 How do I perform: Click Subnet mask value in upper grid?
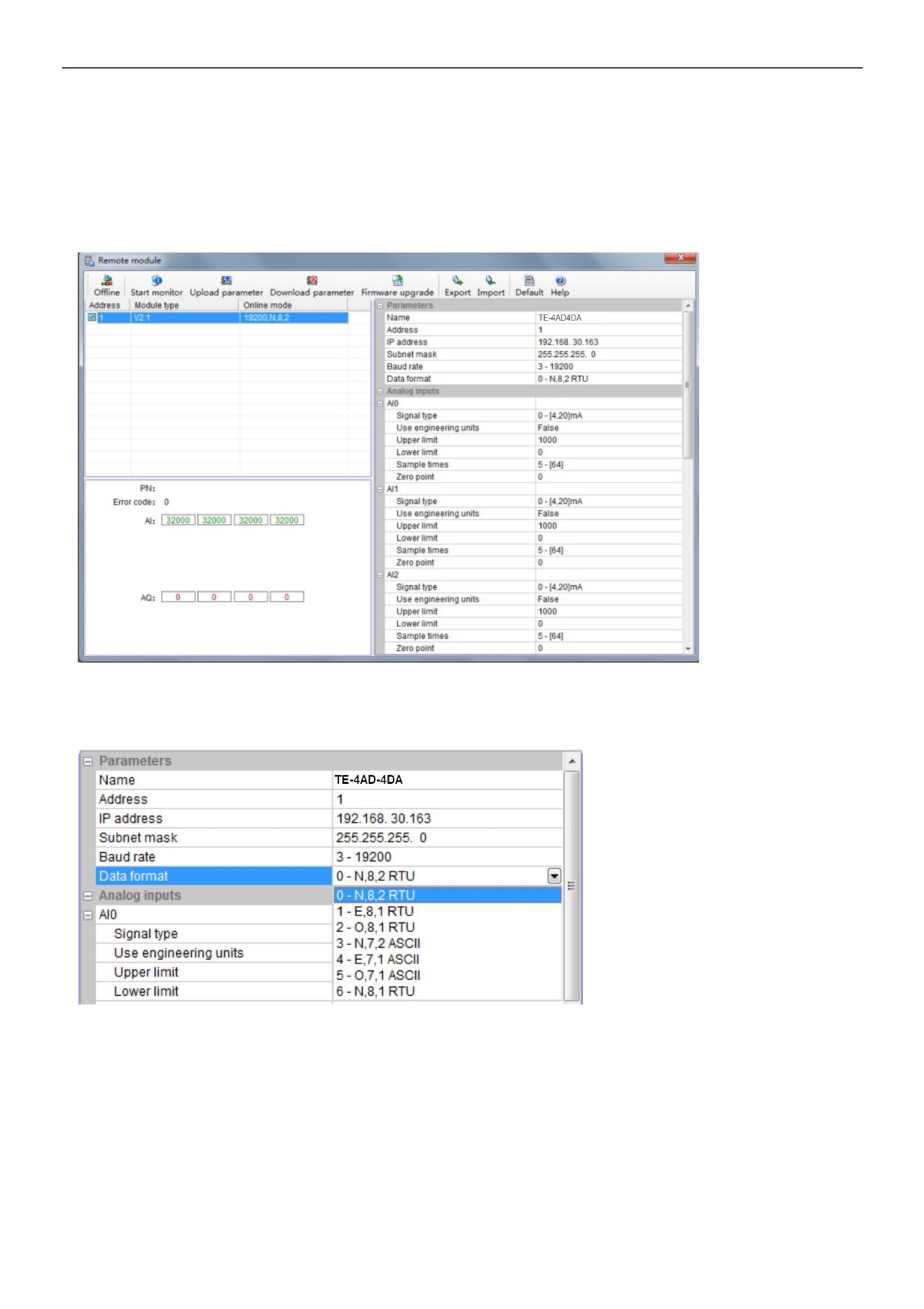[x=609, y=354]
